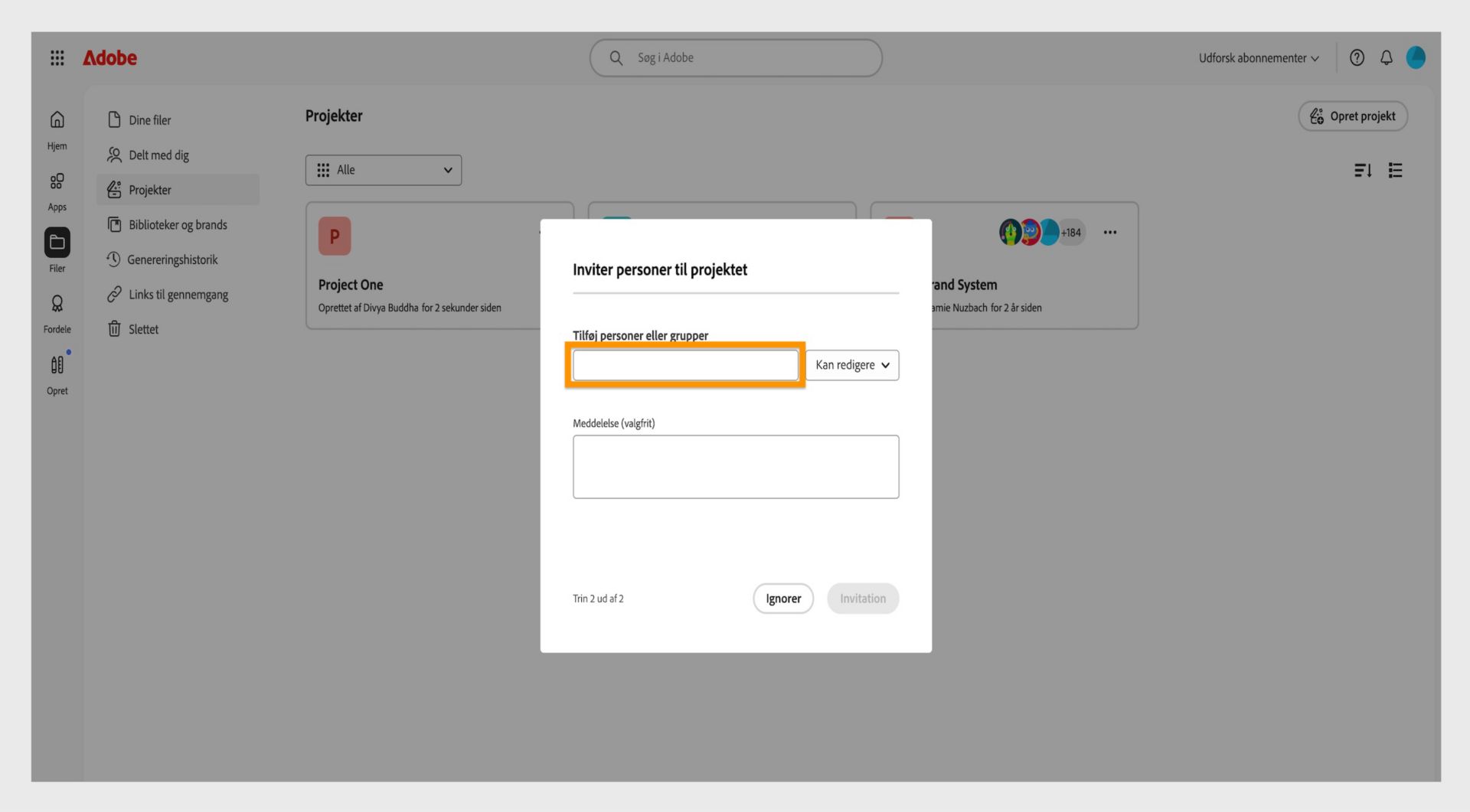Click the Trin 2 ud af 2 text
Image resolution: width=1470 pixels, height=812 pixels.
(598, 598)
